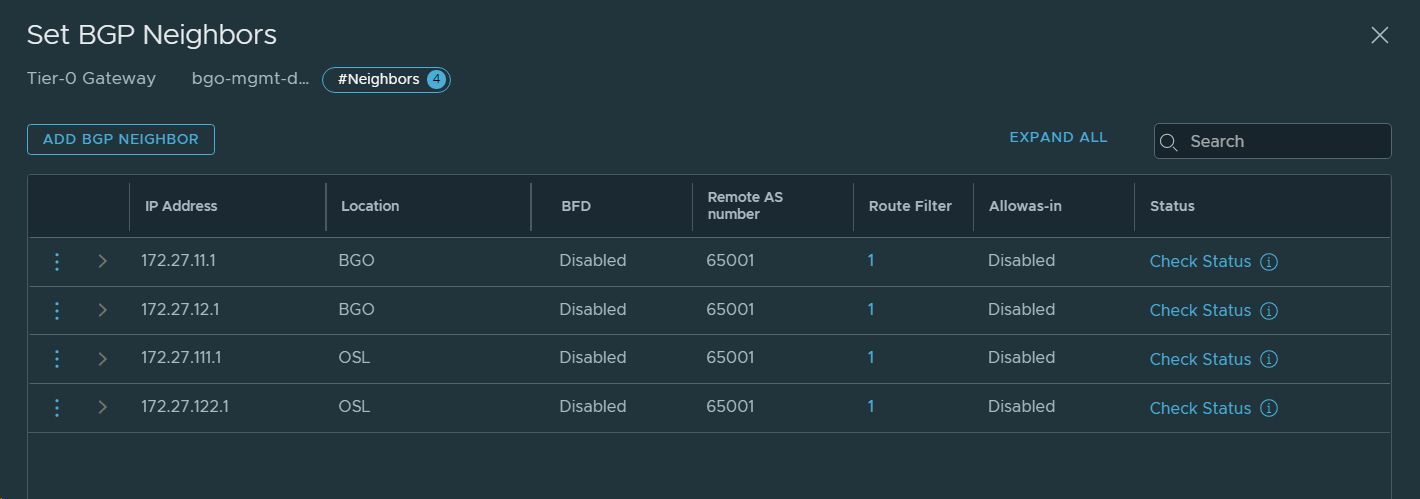Open actions menu for neighbor 172.27.11.1

(x=57, y=262)
